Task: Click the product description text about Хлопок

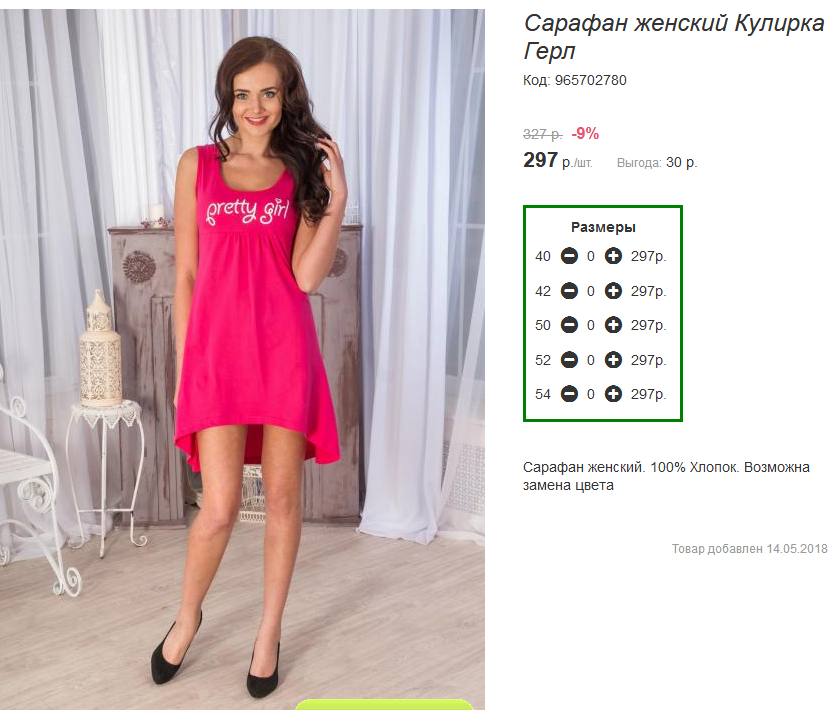Action: (x=666, y=476)
